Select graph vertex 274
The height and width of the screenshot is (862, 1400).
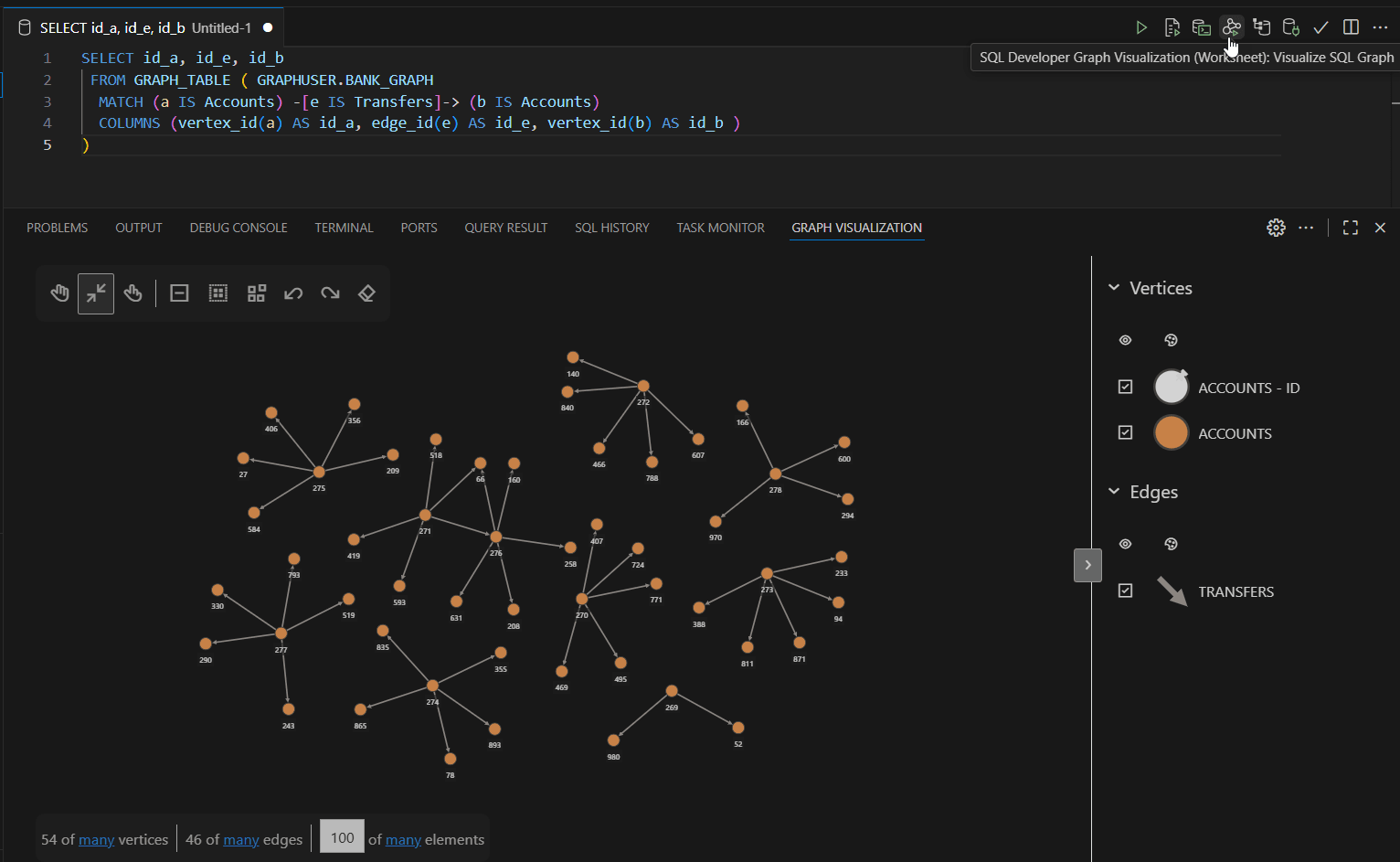tap(432, 686)
